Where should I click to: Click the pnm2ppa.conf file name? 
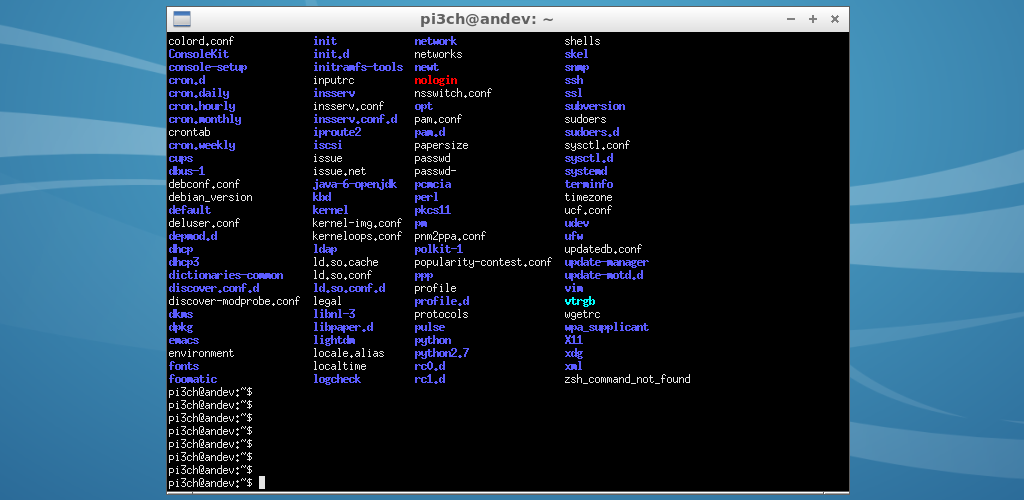click(x=450, y=236)
